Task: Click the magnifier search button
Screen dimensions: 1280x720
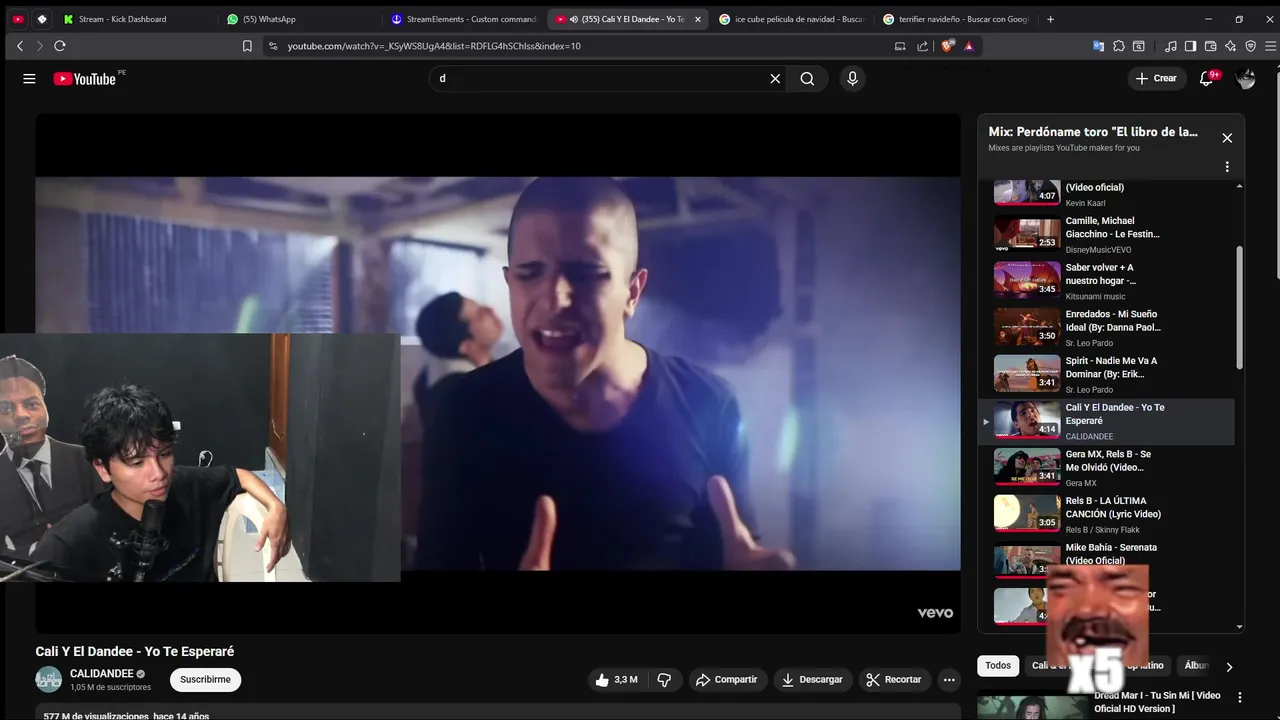Action: coord(807,79)
